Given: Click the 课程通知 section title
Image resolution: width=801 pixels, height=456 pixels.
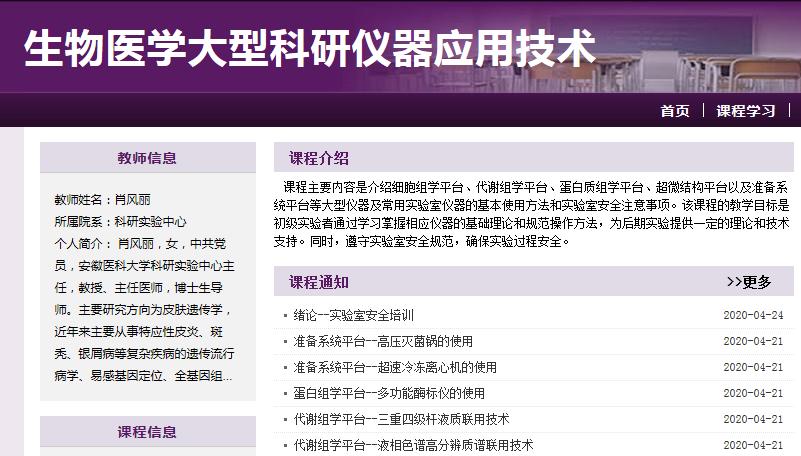Looking at the screenshot, I should 319,282.
